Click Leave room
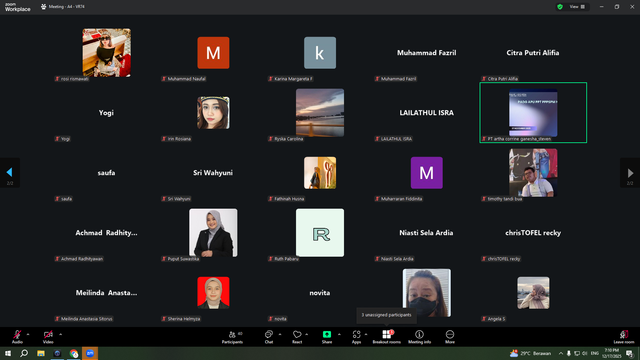 pos(624,337)
